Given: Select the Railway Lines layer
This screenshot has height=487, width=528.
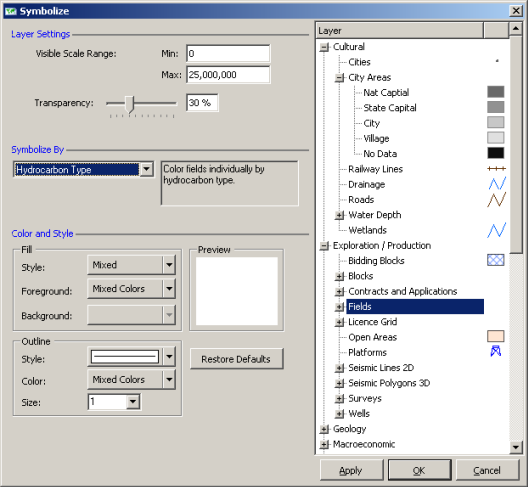Looking at the screenshot, I should coord(375,169).
